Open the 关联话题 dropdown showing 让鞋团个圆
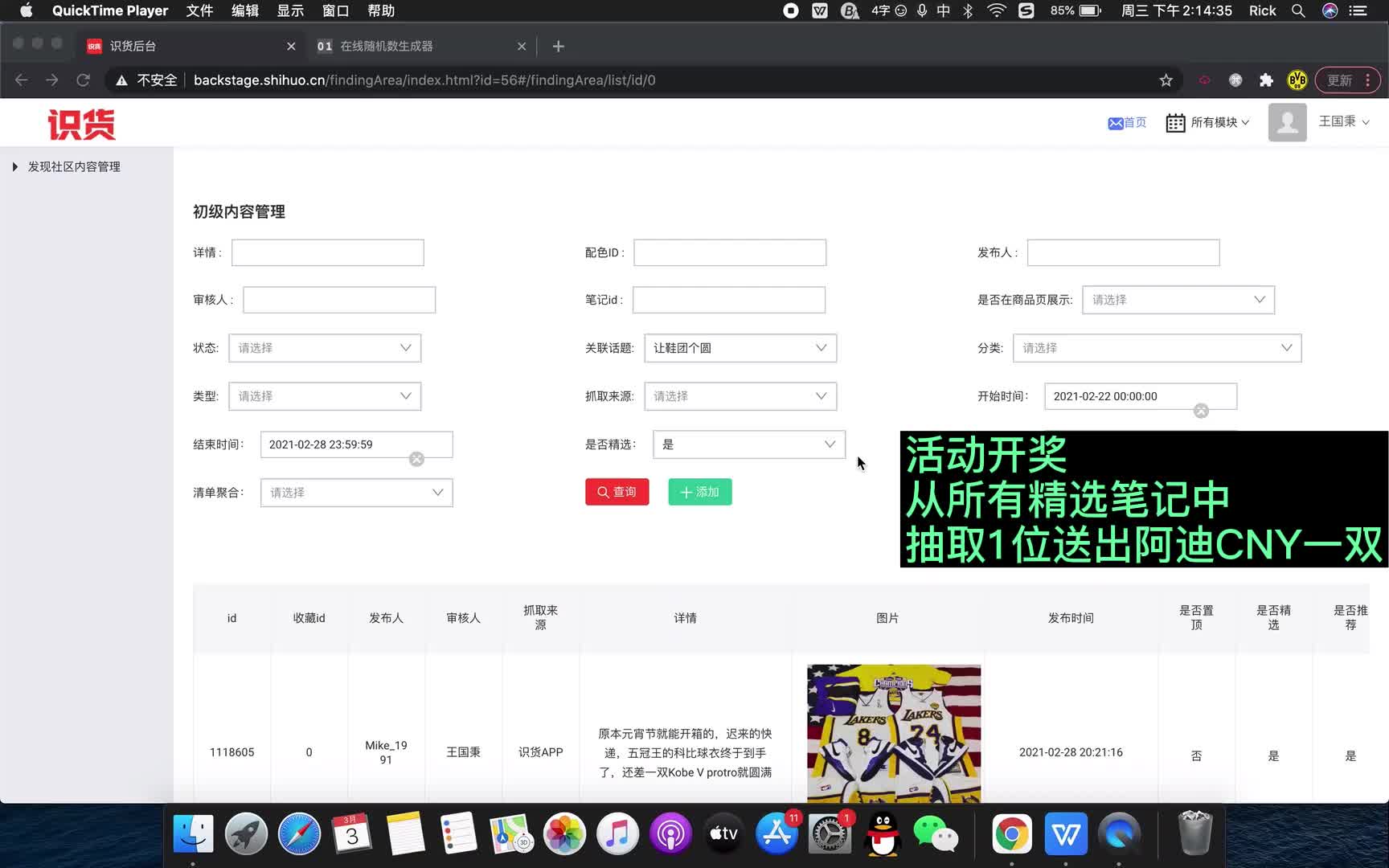 click(x=740, y=348)
